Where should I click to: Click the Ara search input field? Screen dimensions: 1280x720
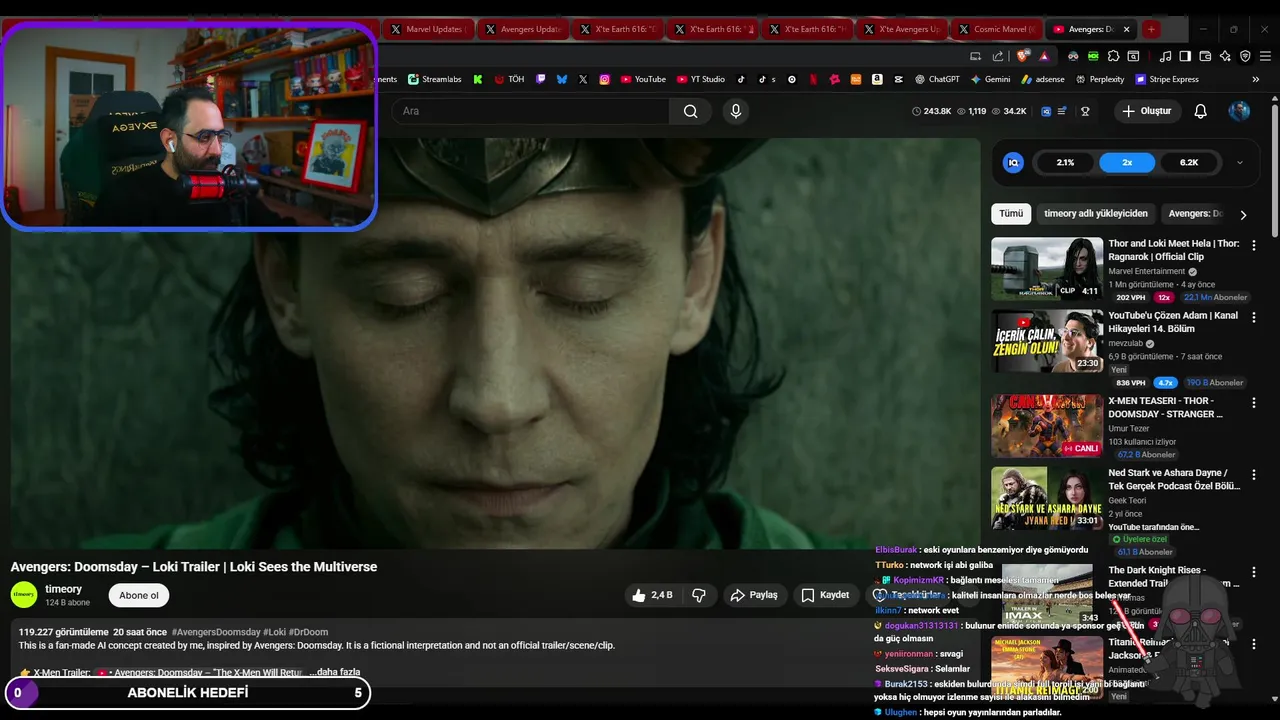[x=530, y=111]
